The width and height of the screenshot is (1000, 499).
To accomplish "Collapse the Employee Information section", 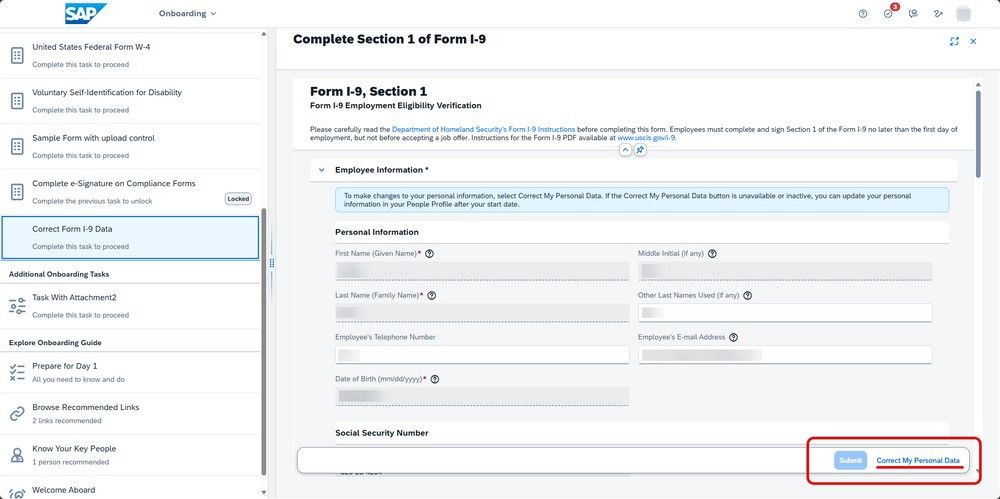I will [x=321, y=170].
